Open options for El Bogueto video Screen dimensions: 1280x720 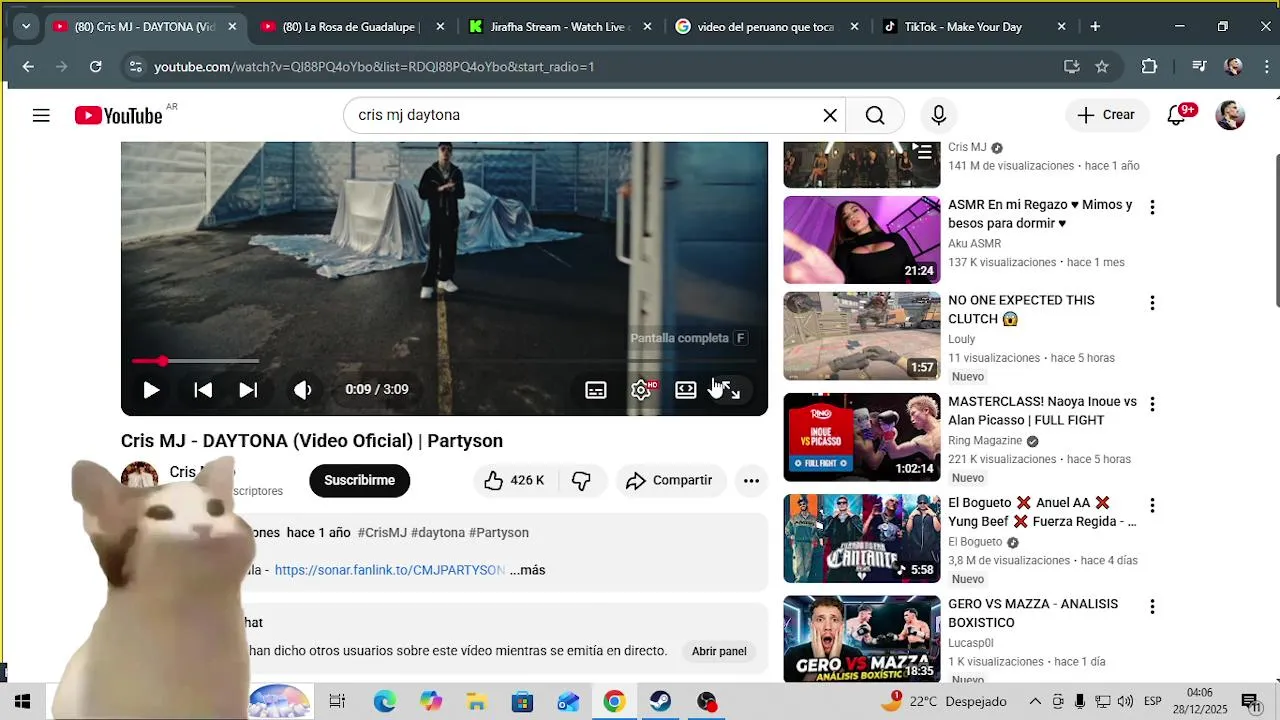(1152, 505)
